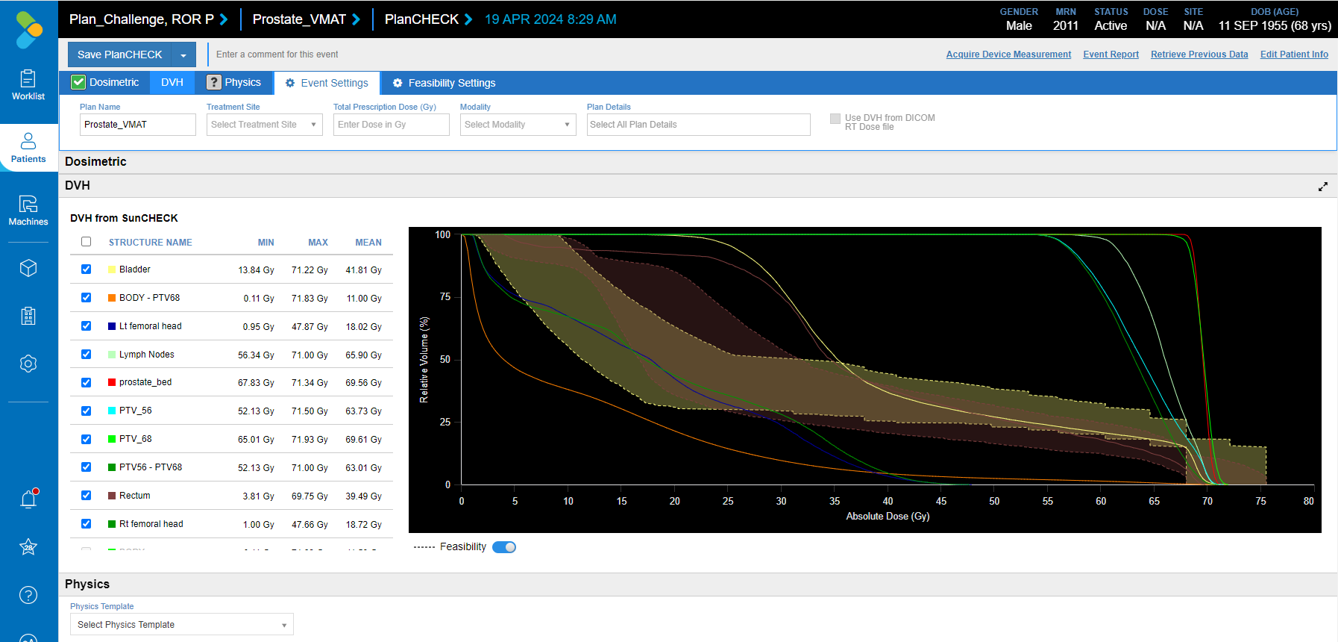Switch to the DVH tab
Image resolution: width=1338 pixels, height=642 pixels.
(172, 83)
